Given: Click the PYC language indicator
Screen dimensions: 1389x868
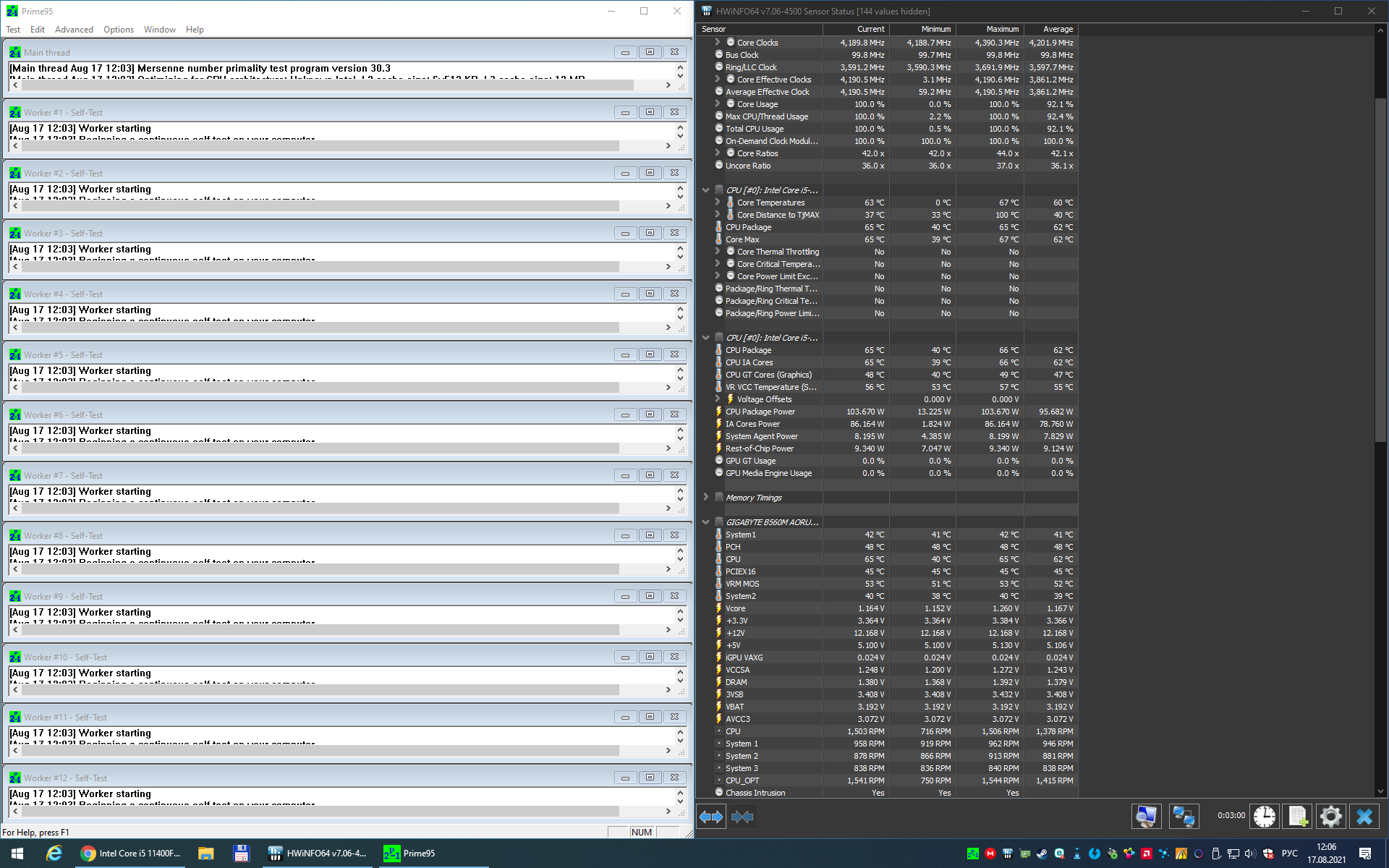Looking at the screenshot, I should (1290, 854).
